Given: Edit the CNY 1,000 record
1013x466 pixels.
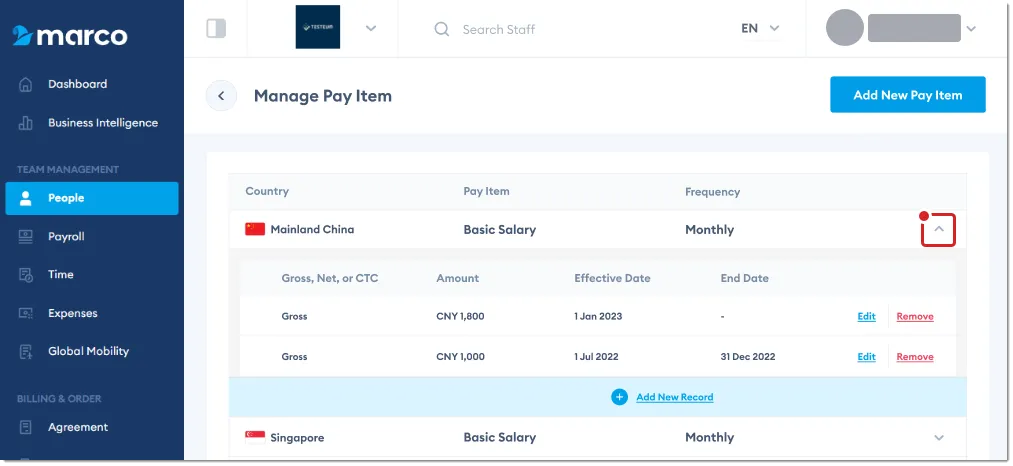Looking at the screenshot, I should [x=866, y=357].
